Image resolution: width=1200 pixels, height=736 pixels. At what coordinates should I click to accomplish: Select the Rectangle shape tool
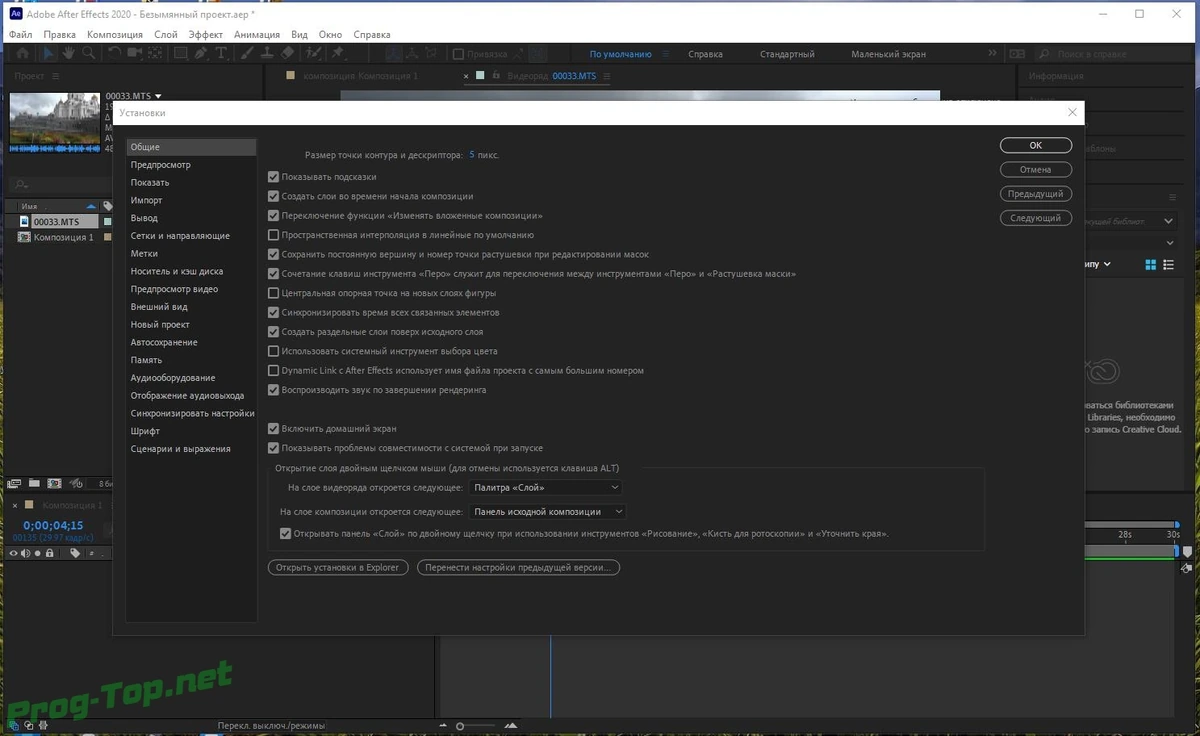pos(181,53)
